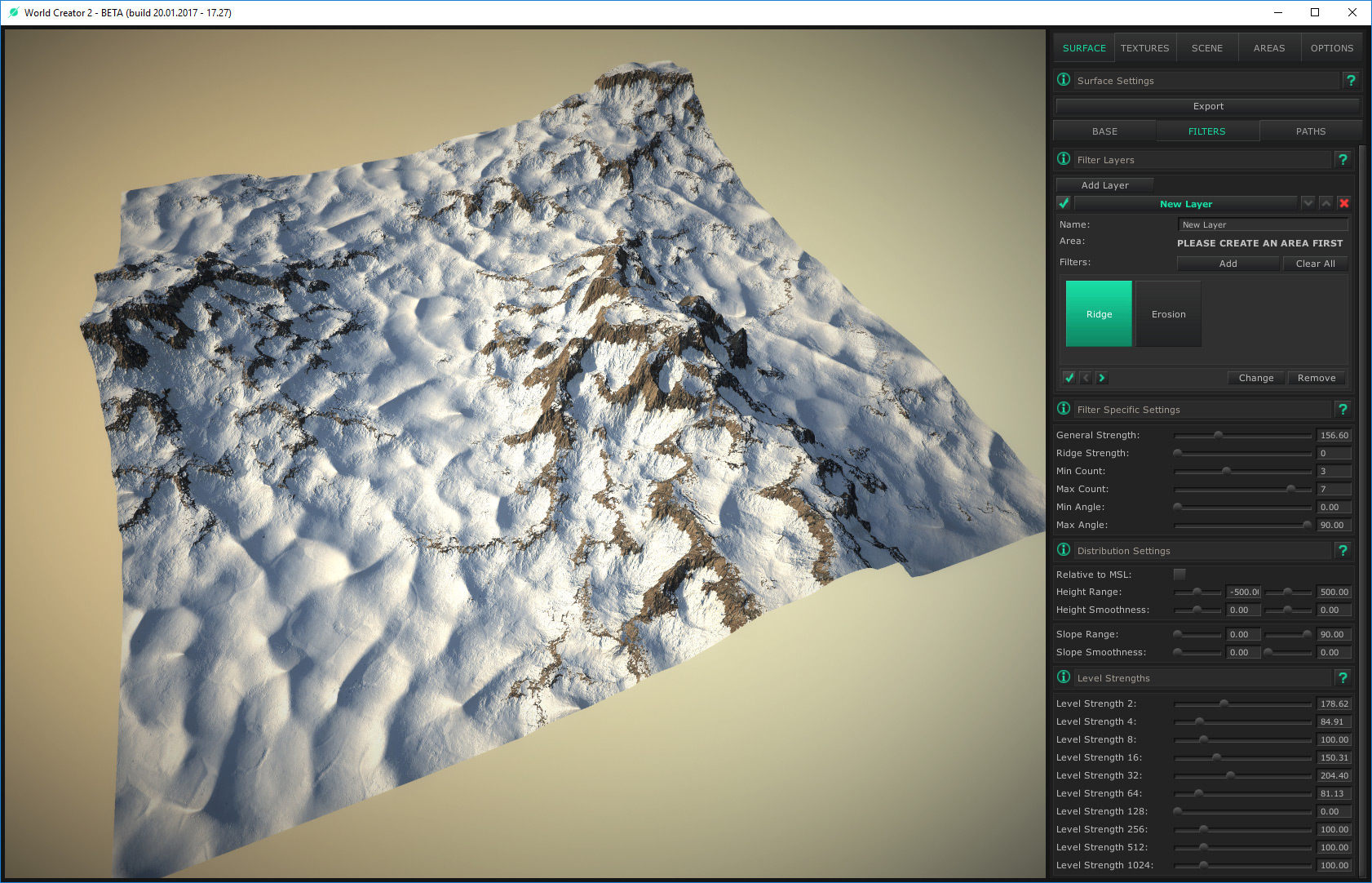Click the Max Count value field
1372x883 pixels.
tap(1334, 490)
